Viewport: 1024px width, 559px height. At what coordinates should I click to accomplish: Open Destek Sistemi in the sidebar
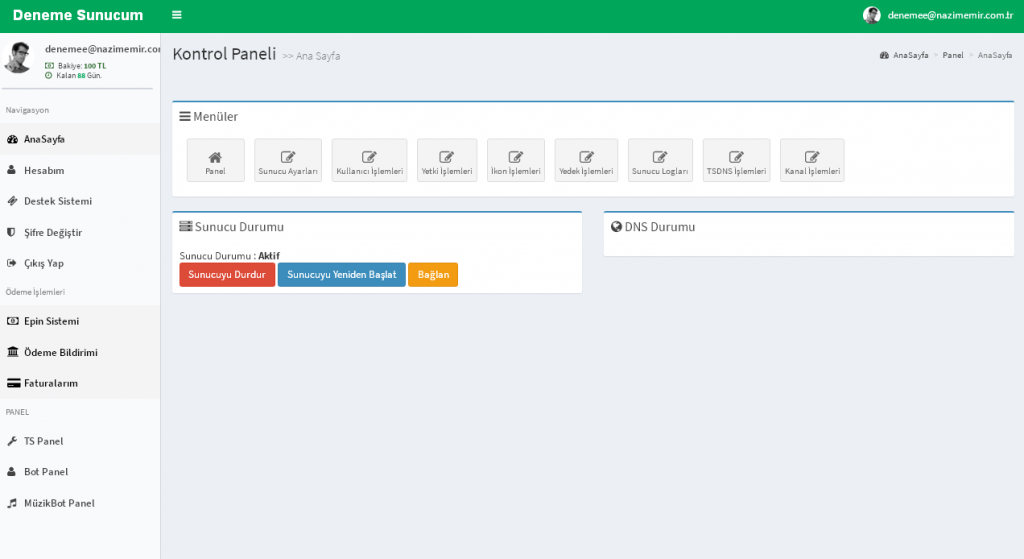[x=80, y=201]
